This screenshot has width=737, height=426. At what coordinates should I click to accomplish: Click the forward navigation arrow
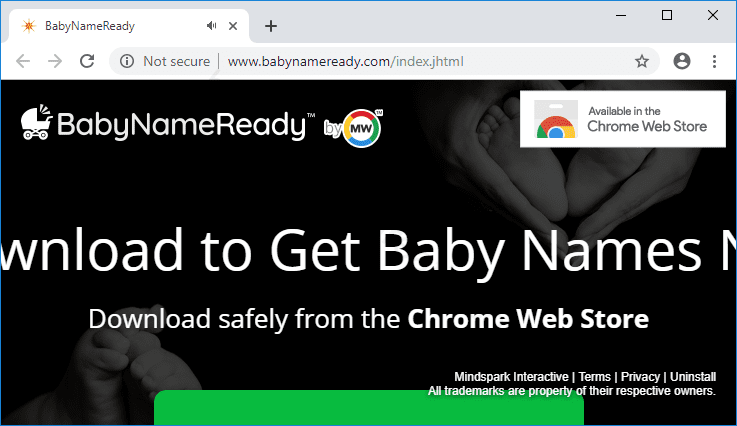click(x=56, y=61)
